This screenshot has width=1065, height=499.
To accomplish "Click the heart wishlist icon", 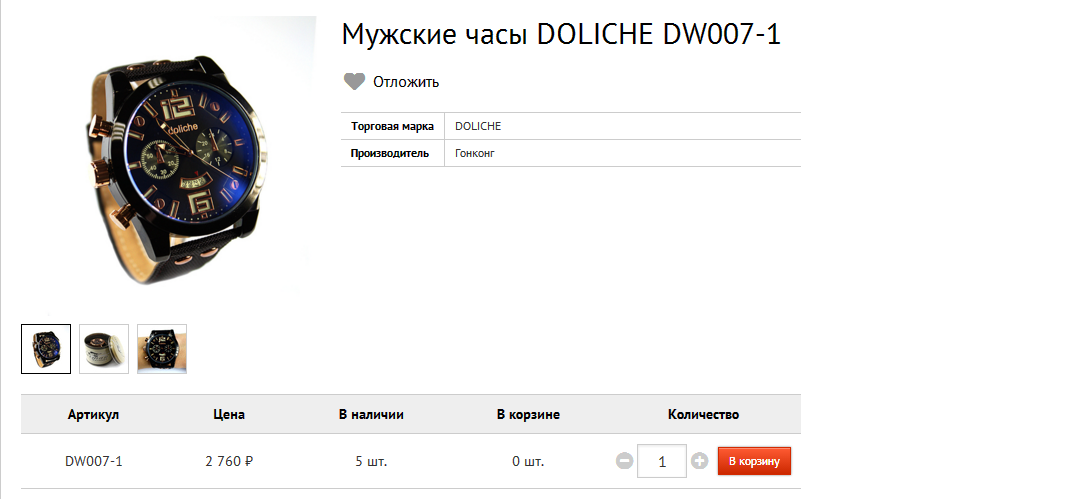I will 353,82.
